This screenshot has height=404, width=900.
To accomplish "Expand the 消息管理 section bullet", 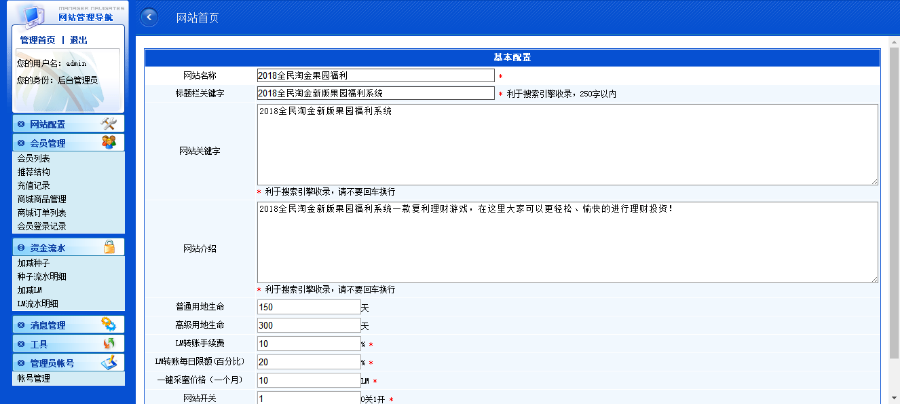I will [x=21, y=325].
